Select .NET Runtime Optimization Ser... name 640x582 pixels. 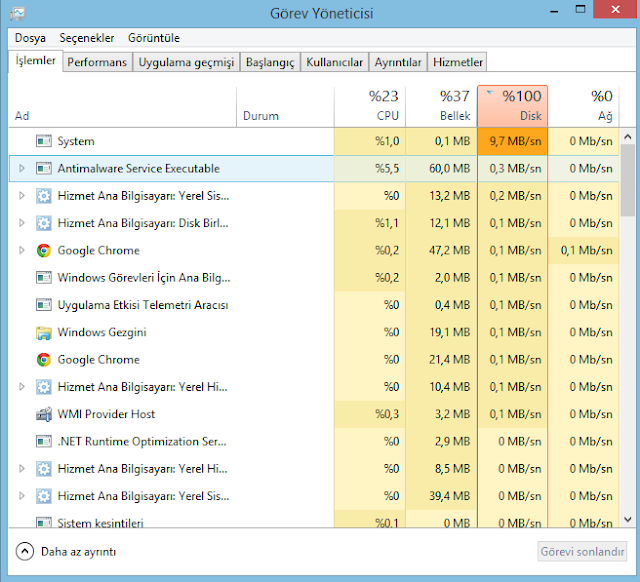(x=142, y=442)
